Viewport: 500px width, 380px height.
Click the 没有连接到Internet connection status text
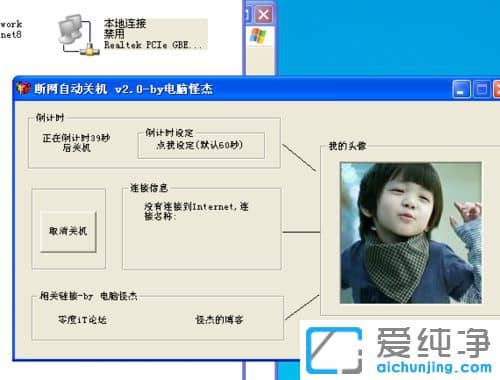click(196, 211)
